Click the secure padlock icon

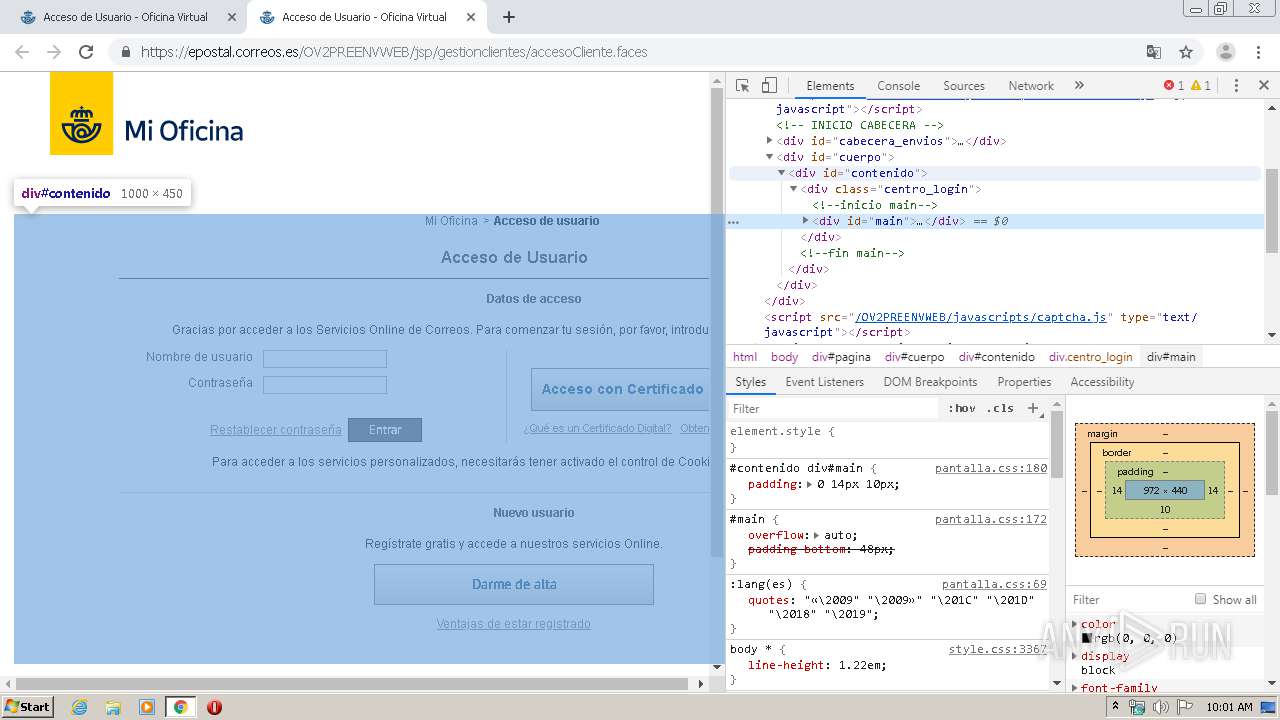(x=126, y=52)
